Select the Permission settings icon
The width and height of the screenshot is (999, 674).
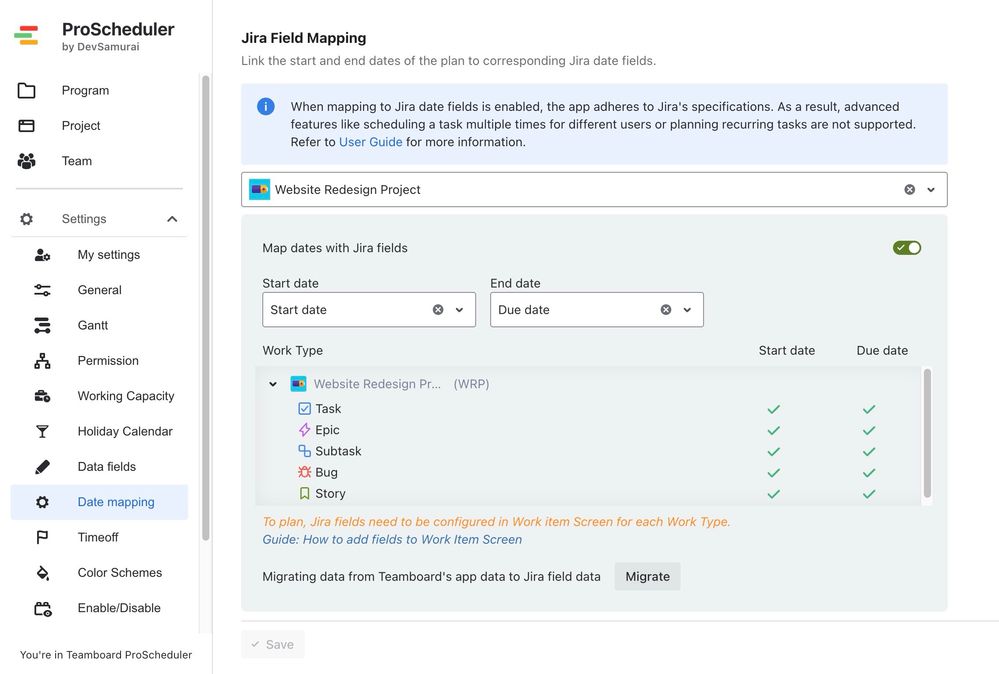click(x=42, y=360)
